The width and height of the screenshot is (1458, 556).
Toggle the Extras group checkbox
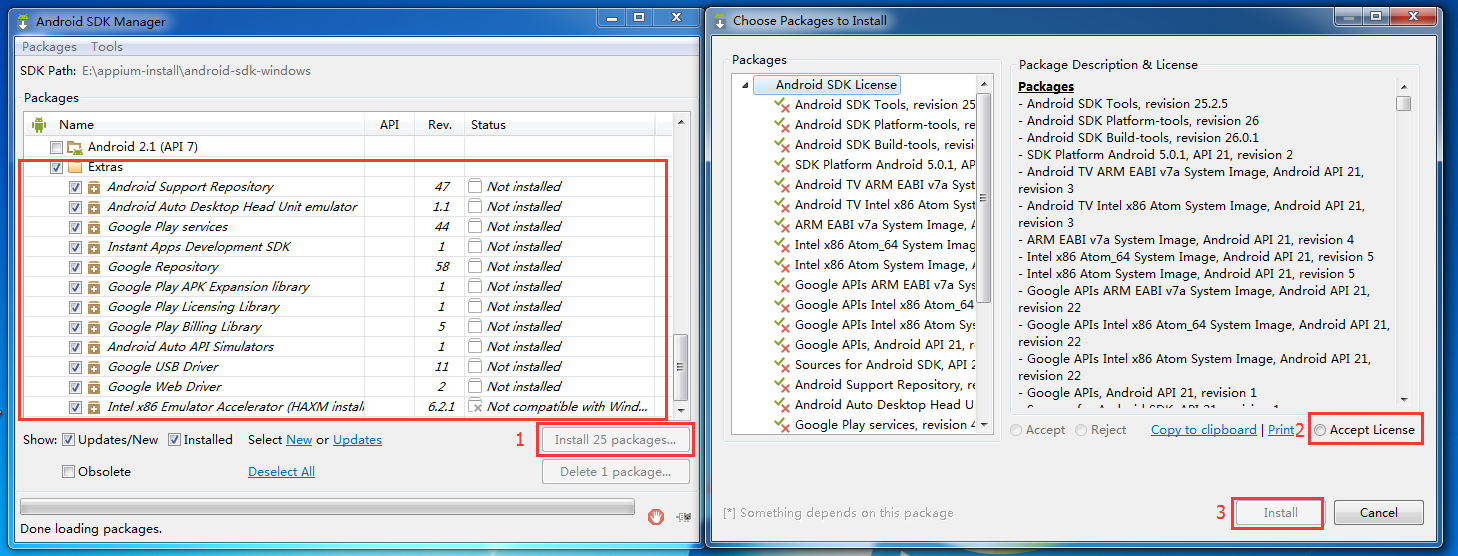pos(57,167)
